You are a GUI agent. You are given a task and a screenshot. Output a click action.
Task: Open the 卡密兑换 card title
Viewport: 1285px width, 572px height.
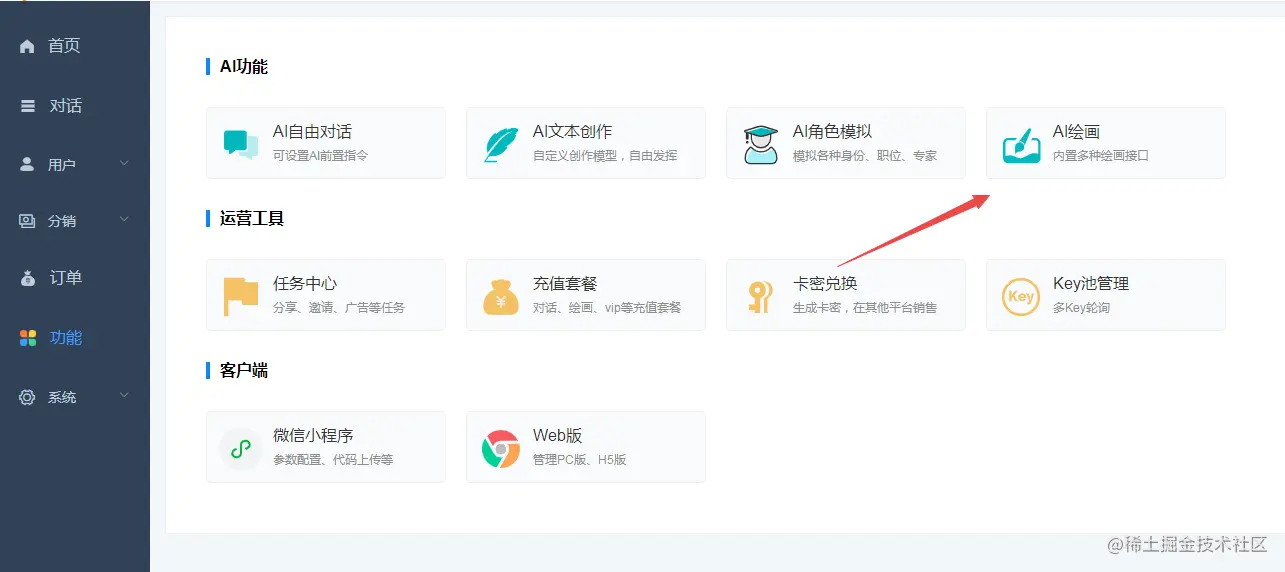[825, 284]
